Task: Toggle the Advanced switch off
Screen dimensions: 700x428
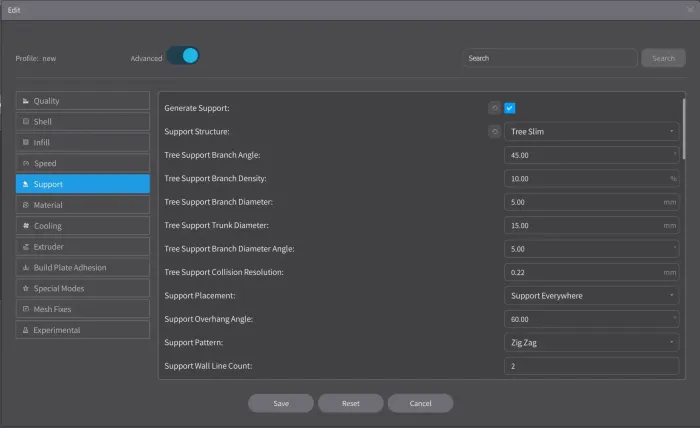Action: point(183,56)
